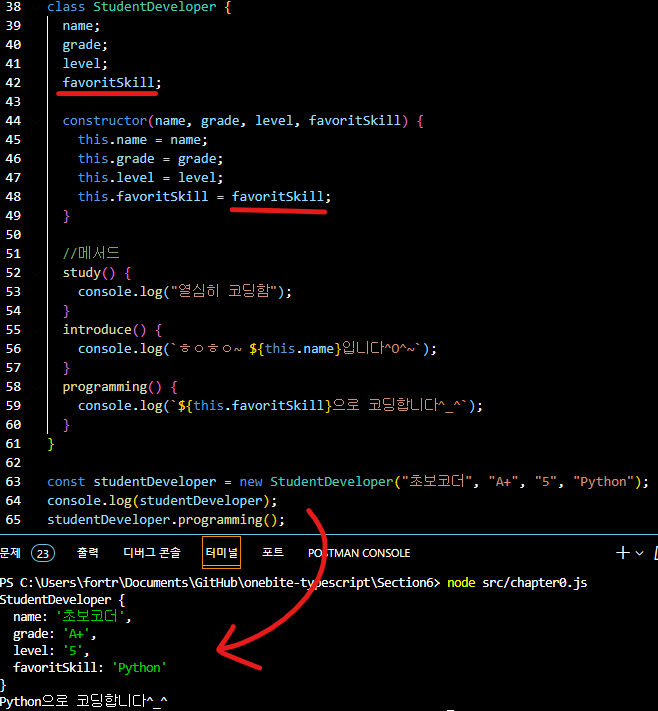The height and width of the screenshot is (711, 658).
Task: Collapse the constructor fold on line 44
Action: (x=36, y=121)
